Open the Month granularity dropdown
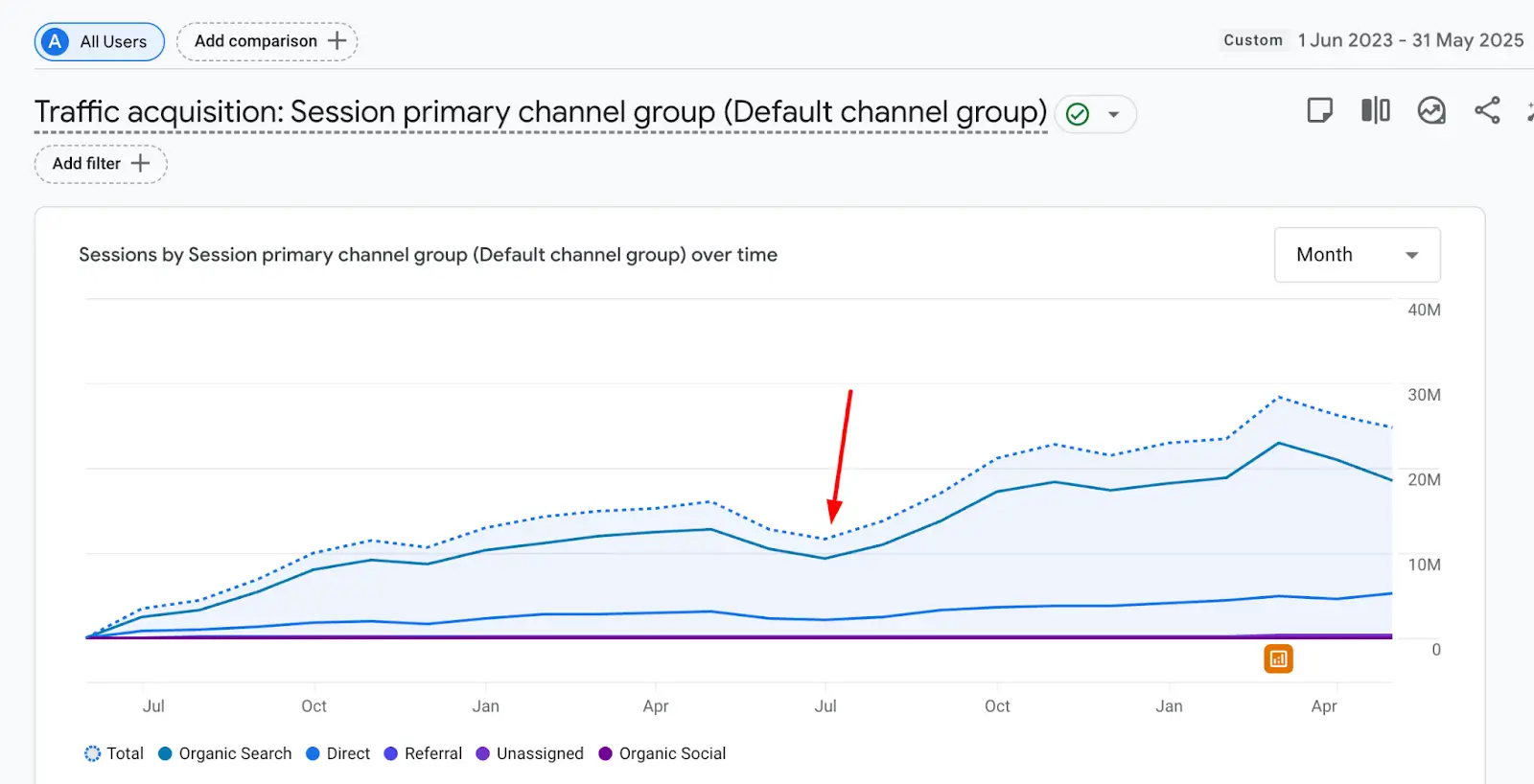Screen dimensions: 1534x784 (1357, 255)
